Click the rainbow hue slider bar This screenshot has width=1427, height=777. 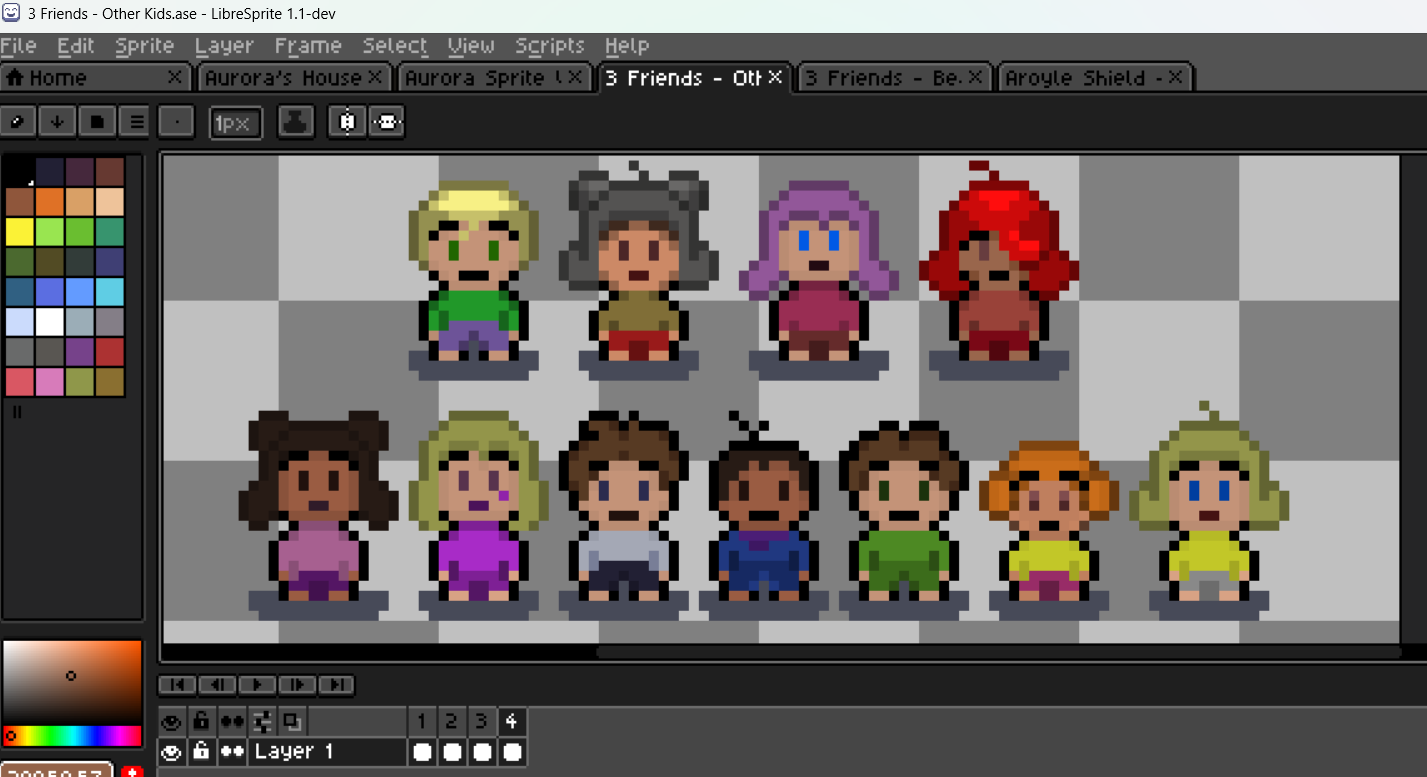pos(72,736)
